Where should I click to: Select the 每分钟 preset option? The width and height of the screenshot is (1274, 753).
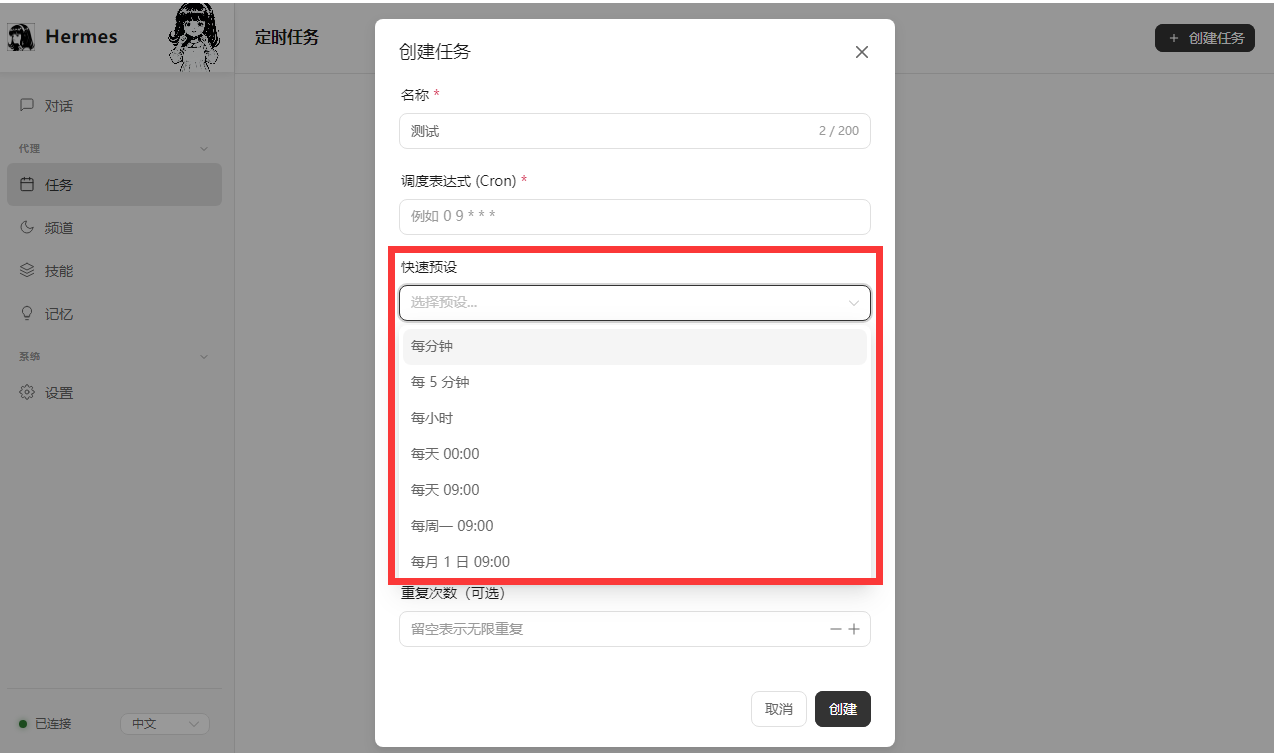(x=635, y=346)
